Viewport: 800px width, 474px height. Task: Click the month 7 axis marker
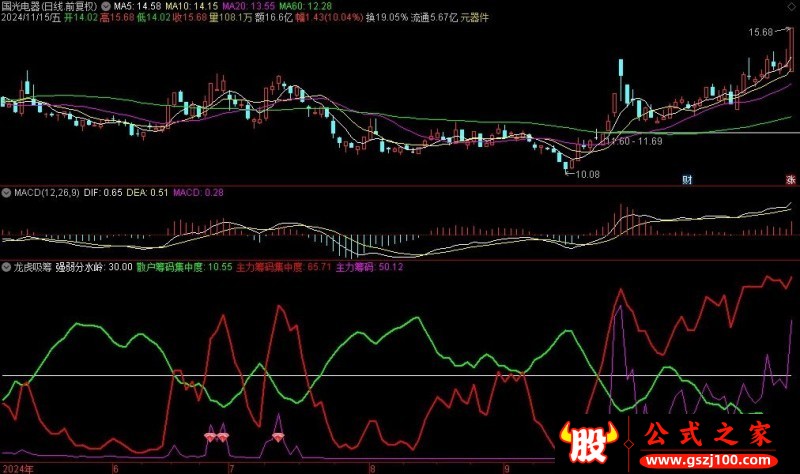click(231, 468)
